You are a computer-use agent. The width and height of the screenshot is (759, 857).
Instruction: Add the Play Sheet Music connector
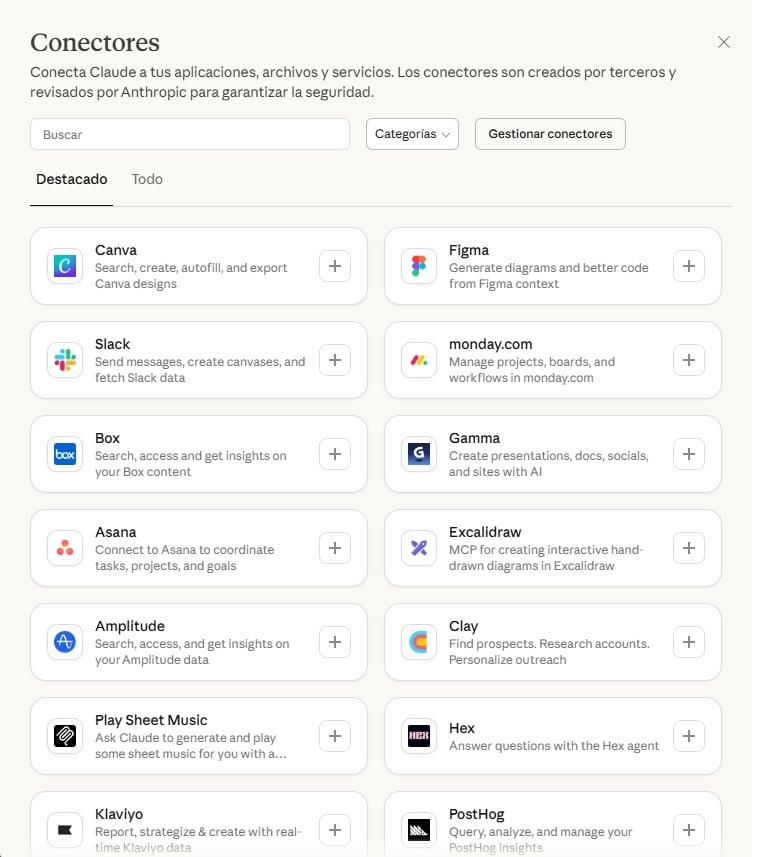(335, 736)
